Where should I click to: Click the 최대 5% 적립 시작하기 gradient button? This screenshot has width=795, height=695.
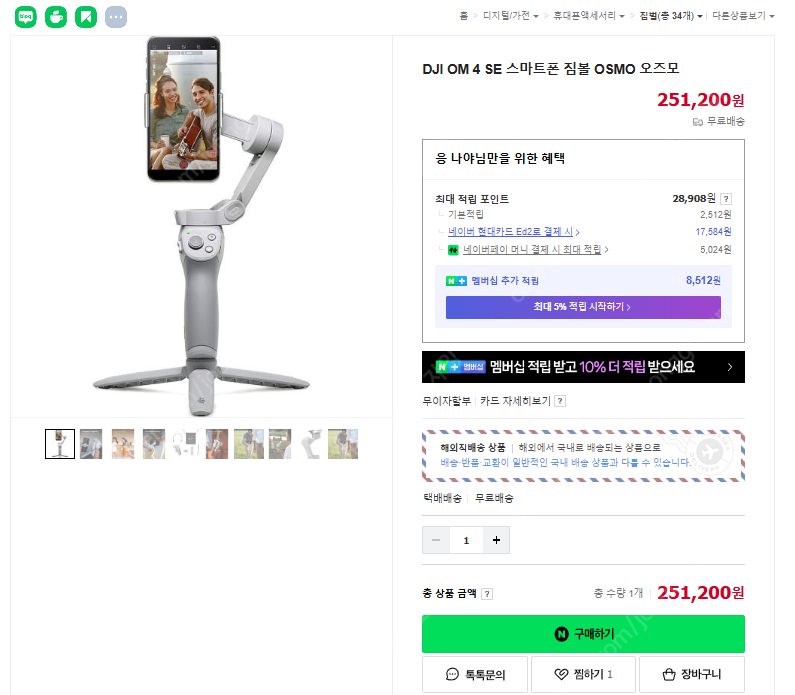point(583,307)
